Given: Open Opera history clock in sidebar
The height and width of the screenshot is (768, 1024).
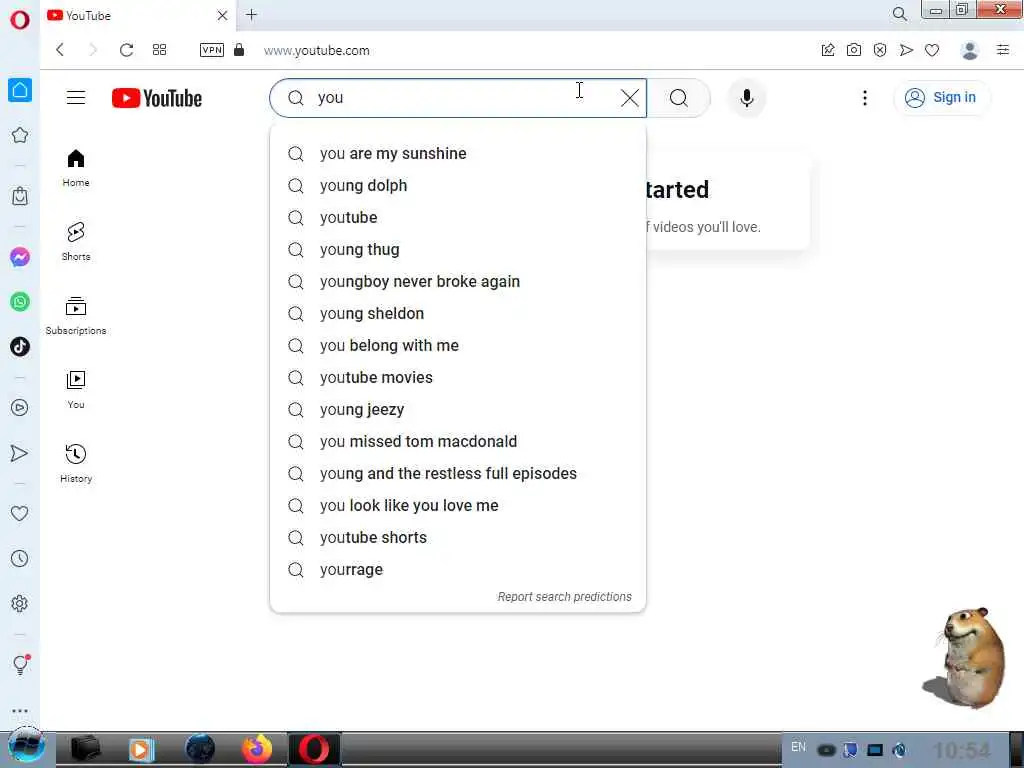Looking at the screenshot, I should pyautogui.click(x=20, y=558).
